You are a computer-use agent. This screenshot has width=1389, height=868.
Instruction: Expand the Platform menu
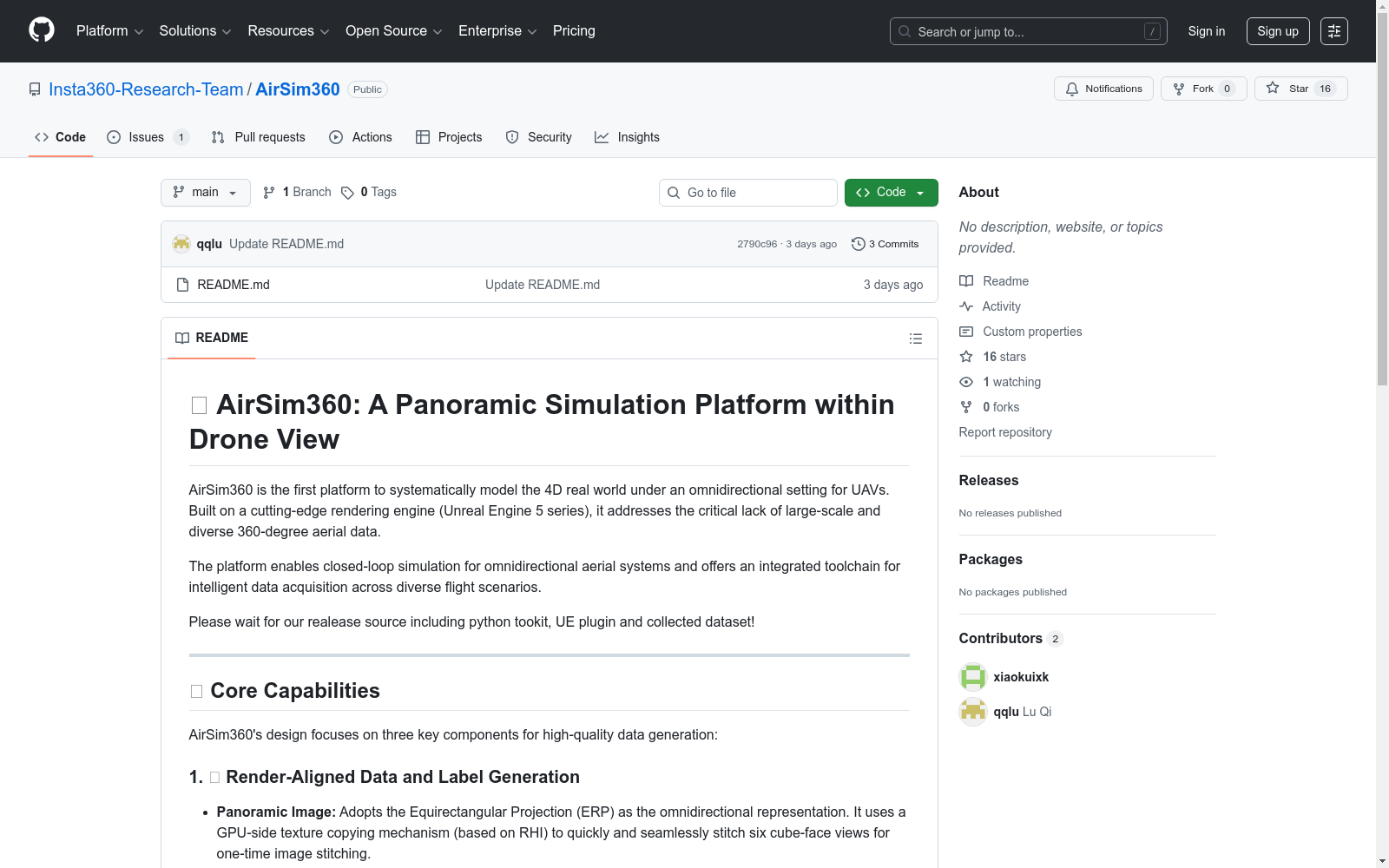[109, 31]
